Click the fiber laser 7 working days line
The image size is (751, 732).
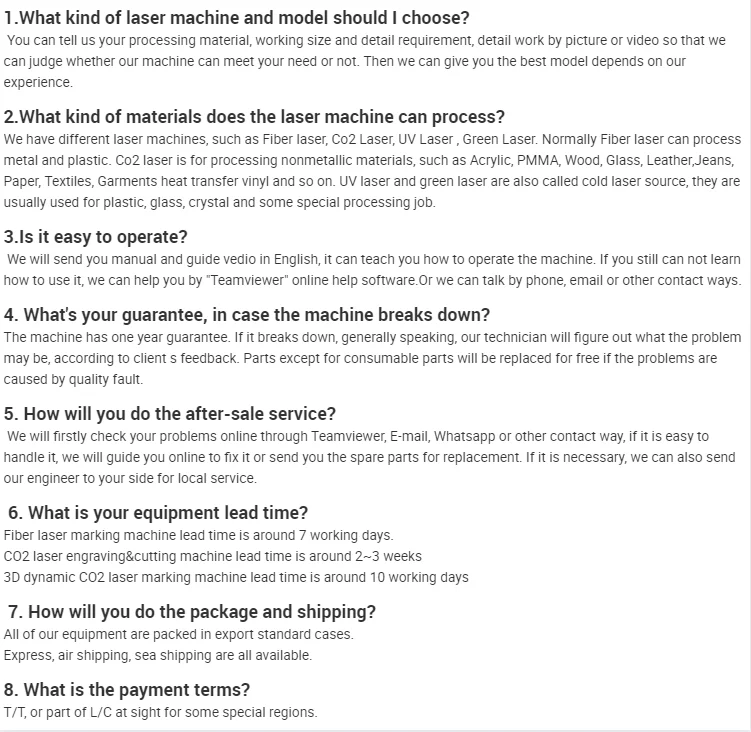click(x=199, y=535)
